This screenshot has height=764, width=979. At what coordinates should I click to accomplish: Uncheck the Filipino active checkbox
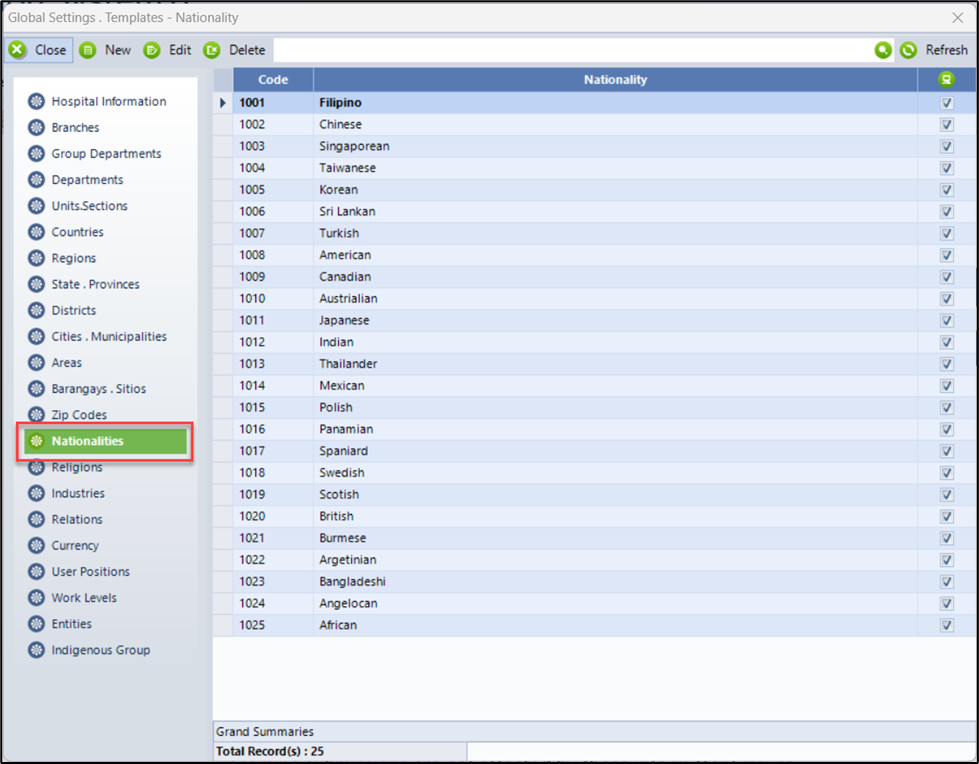946,103
